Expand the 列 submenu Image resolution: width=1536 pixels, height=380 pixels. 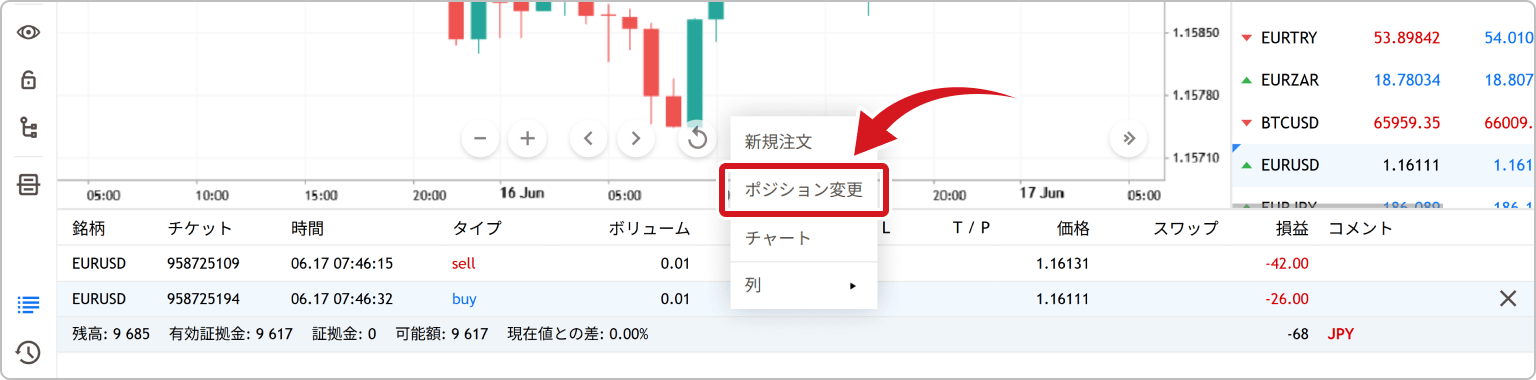tap(804, 285)
